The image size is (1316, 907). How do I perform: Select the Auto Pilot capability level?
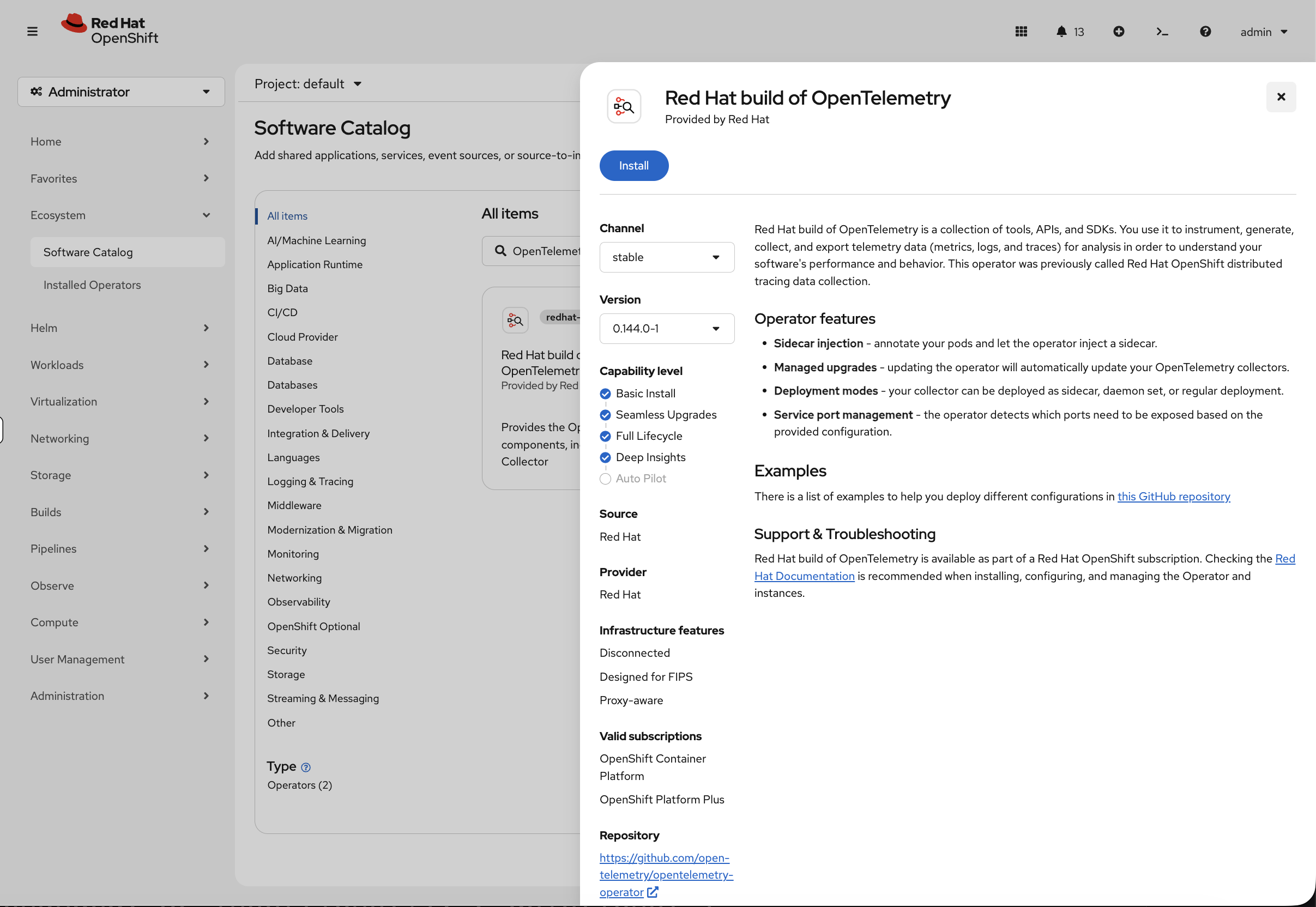coord(605,479)
